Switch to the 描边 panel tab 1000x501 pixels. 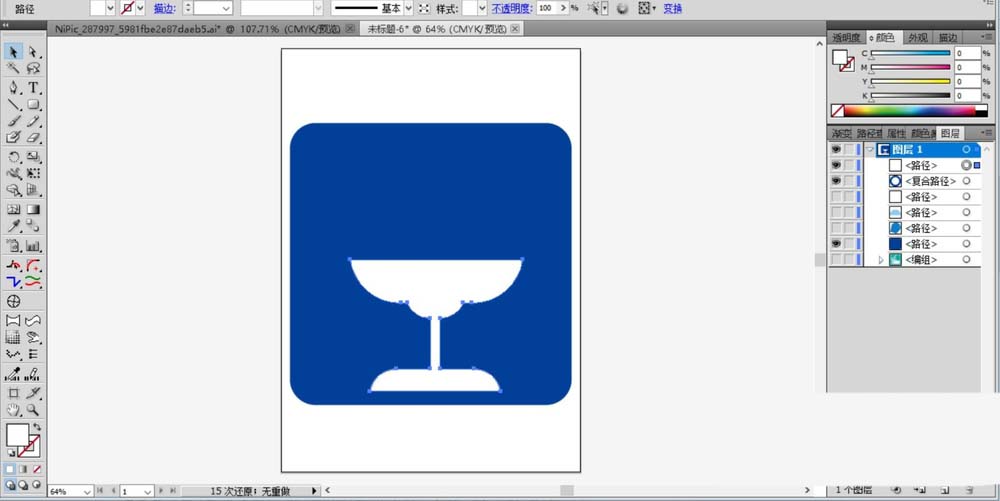click(948, 38)
